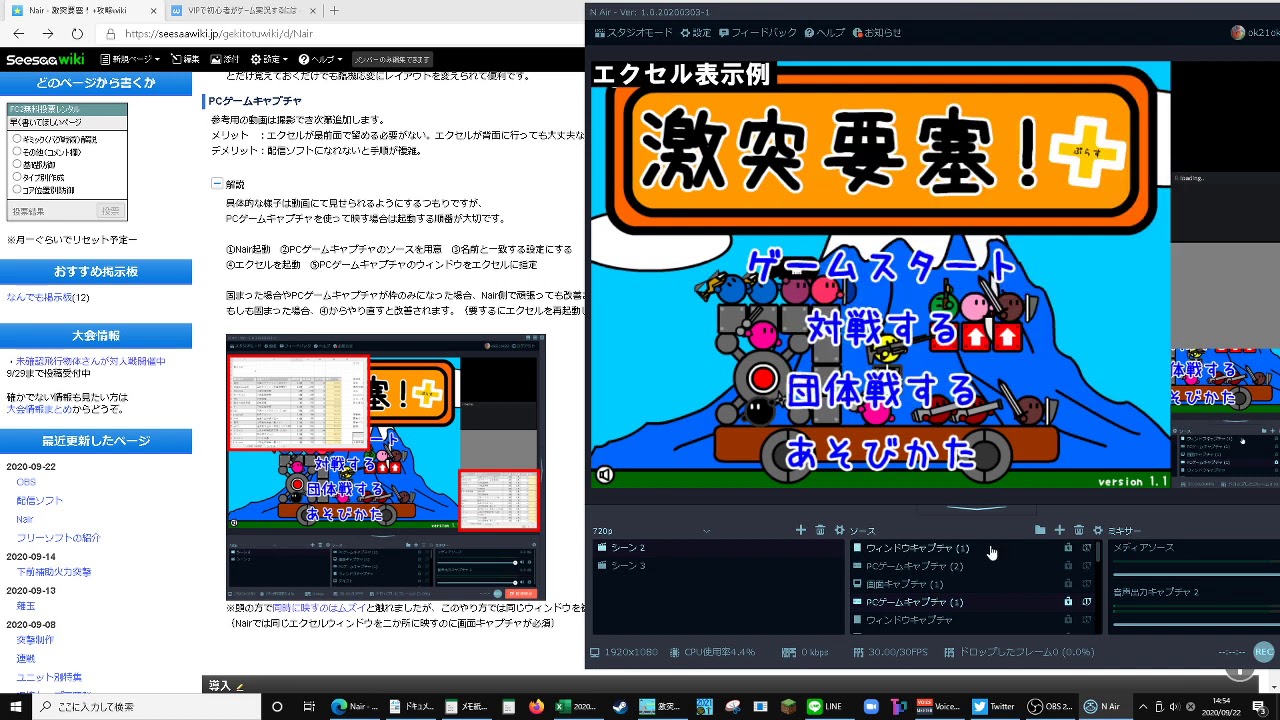
Task: Open お知らせ in N Air top bar
Action: pos(877,33)
